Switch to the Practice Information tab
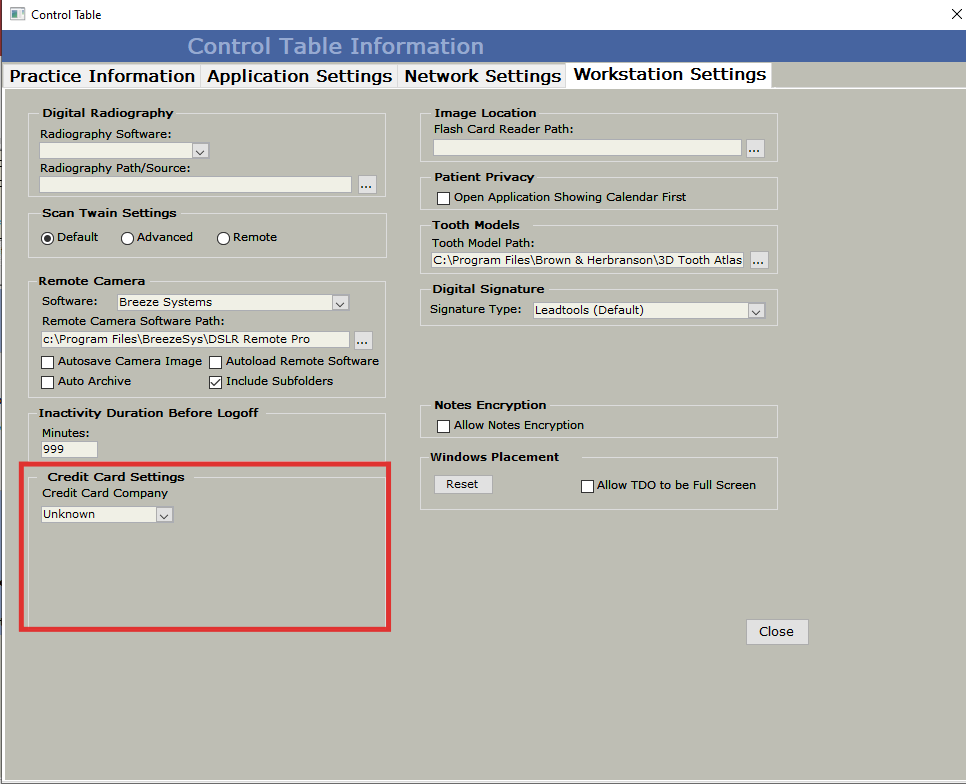The height and width of the screenshot is (784, 966). 102,76
